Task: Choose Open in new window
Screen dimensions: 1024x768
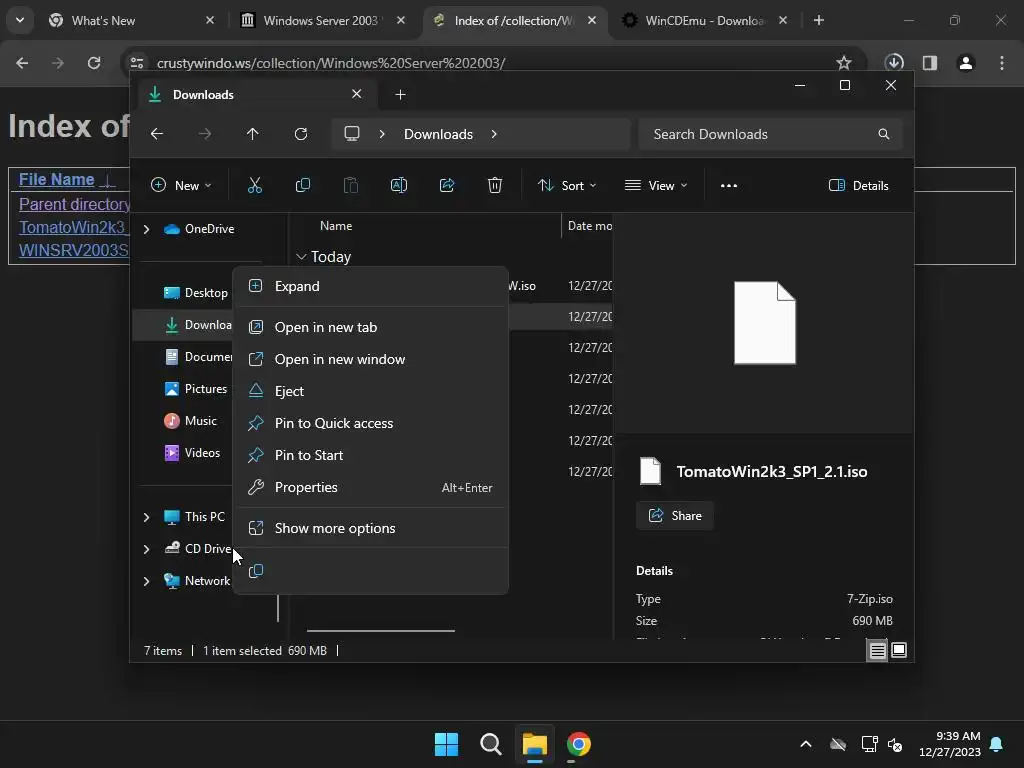Action: point(370,359)
